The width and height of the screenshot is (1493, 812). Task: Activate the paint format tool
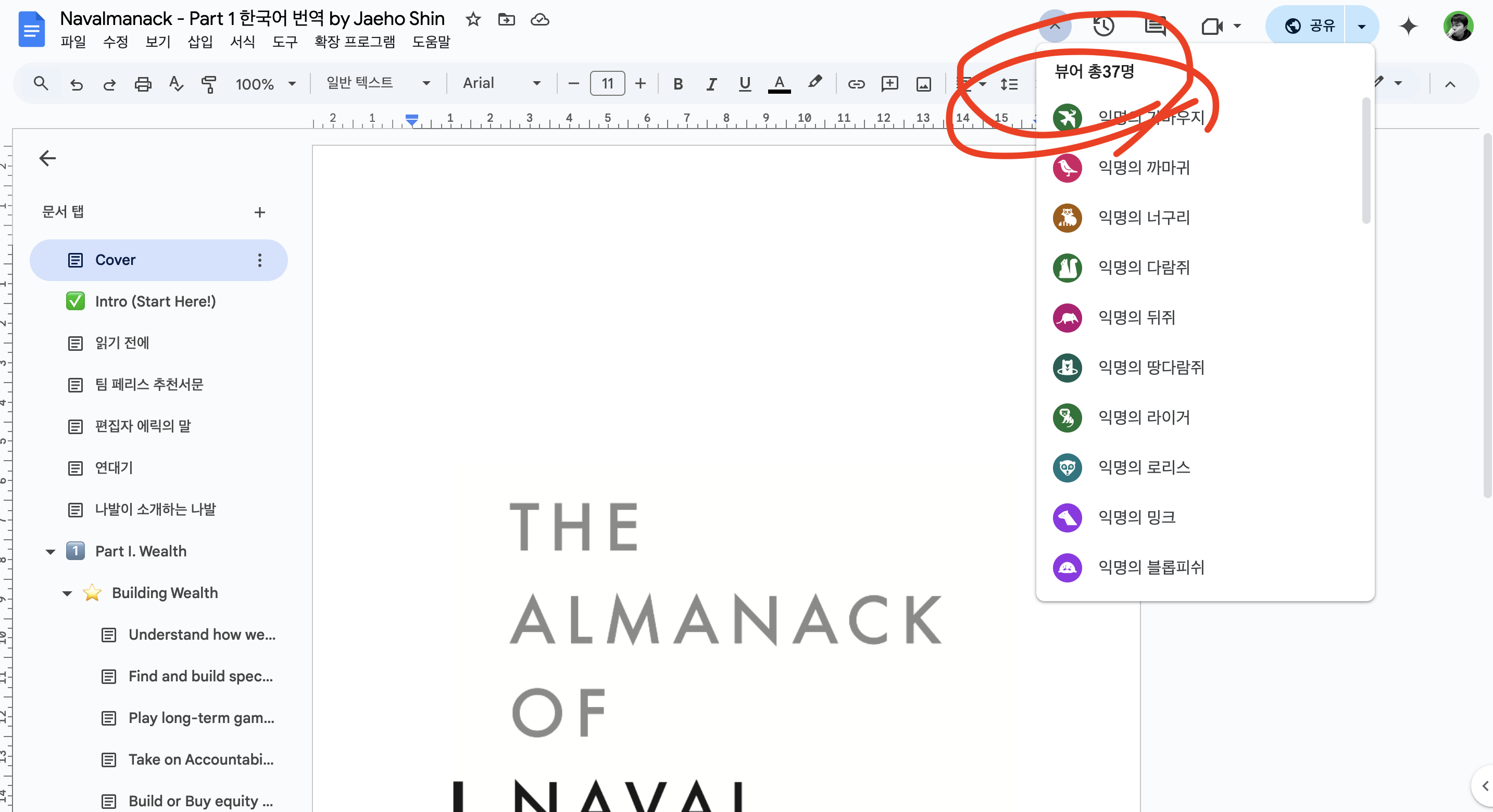click(x=209, y=84)
